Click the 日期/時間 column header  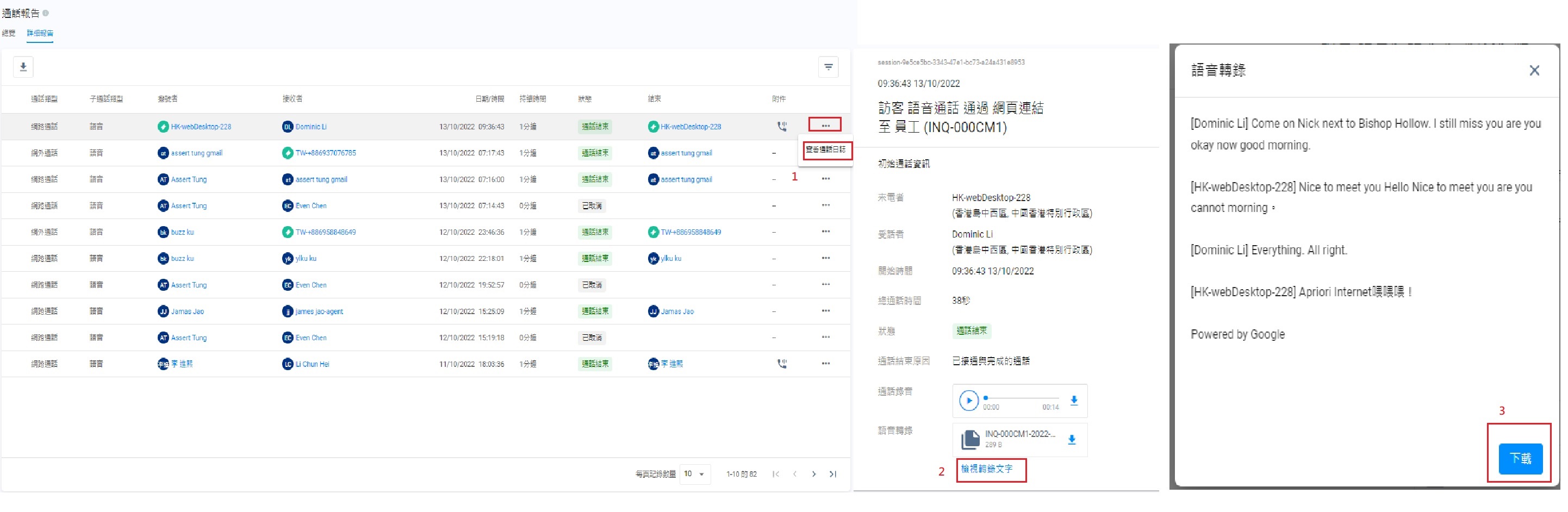489,98
